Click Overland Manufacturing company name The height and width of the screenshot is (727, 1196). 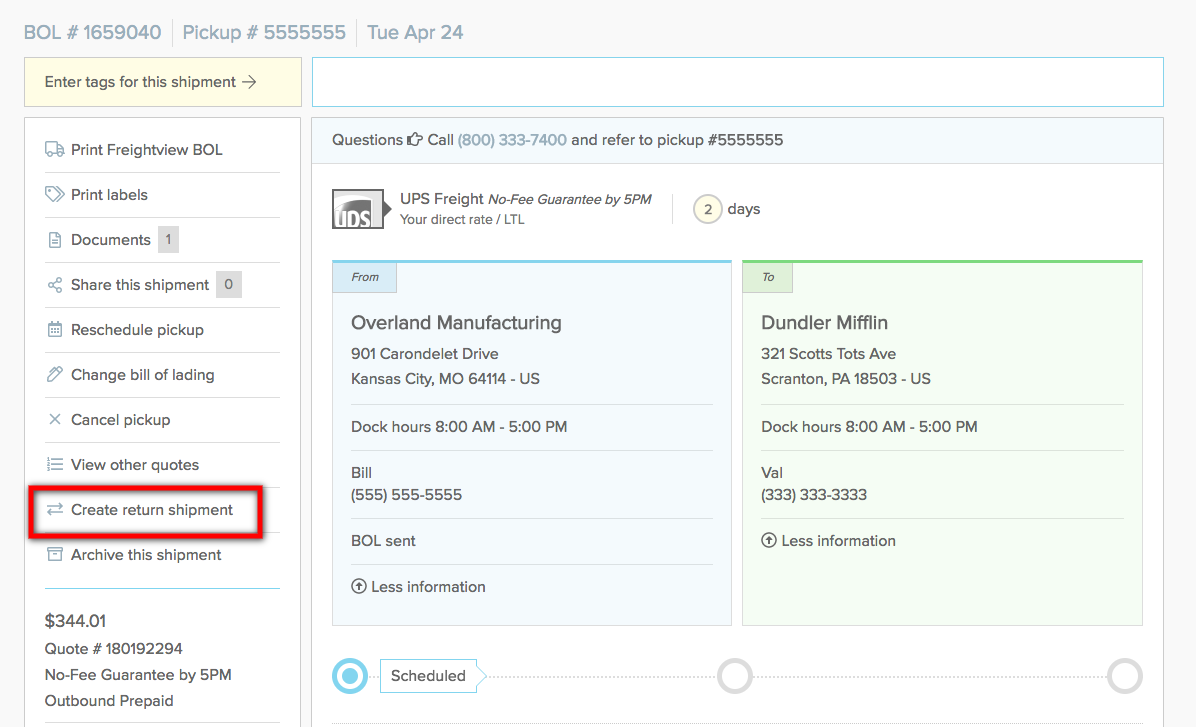click(x=456, y=323)
